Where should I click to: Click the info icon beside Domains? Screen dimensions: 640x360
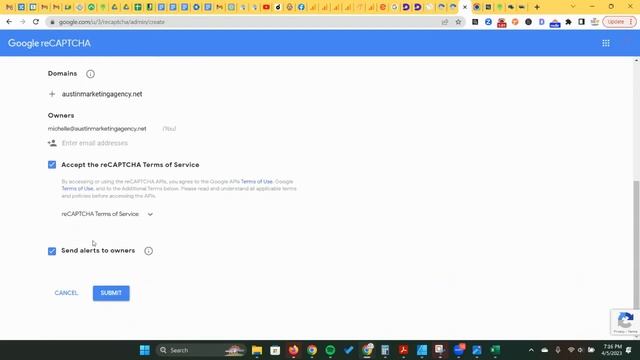[x=90, y=74]
